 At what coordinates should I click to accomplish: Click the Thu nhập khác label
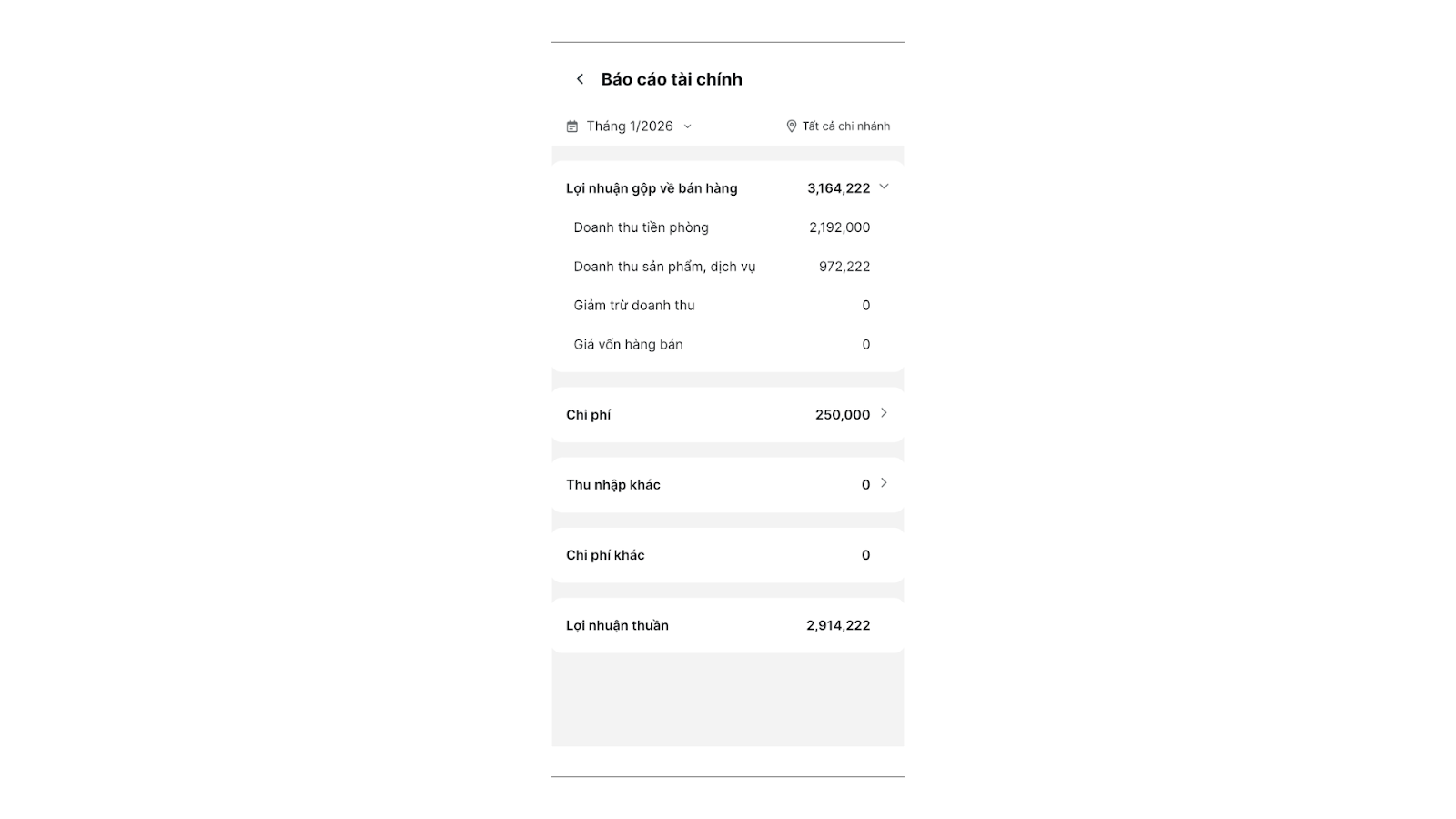coord(613,485)
